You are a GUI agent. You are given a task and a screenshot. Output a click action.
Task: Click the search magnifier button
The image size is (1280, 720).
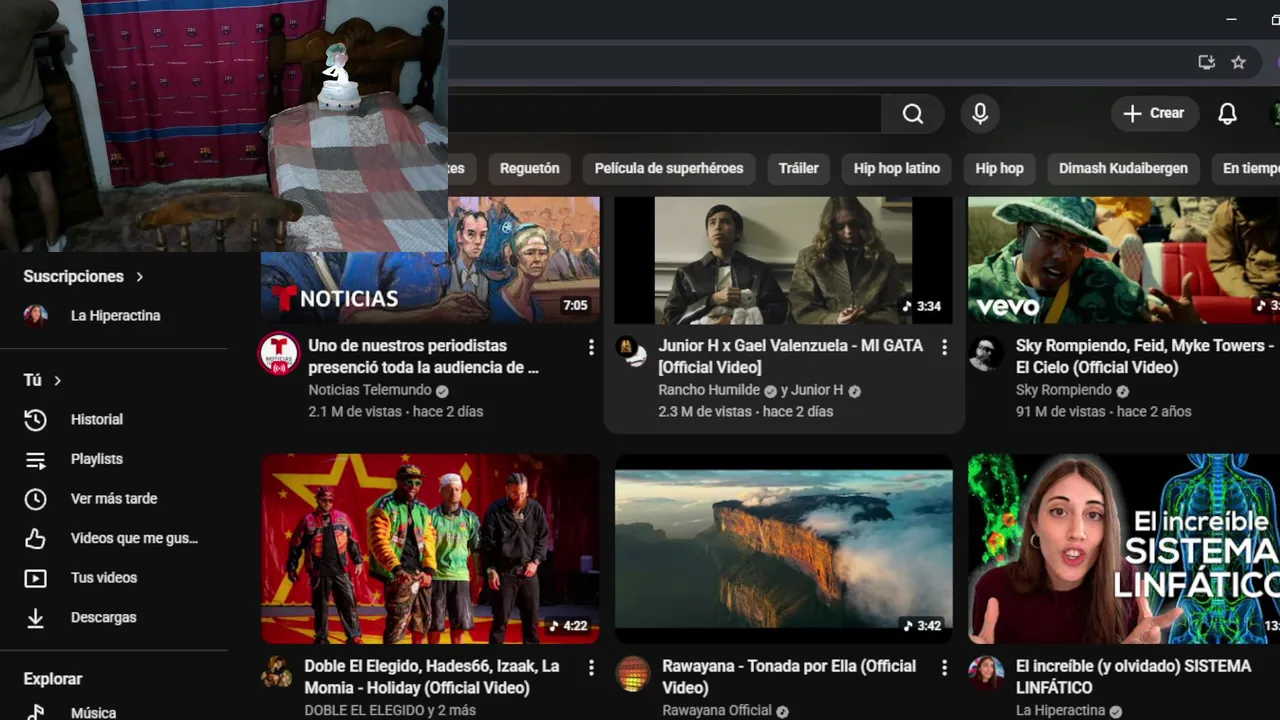click(912, 114)
